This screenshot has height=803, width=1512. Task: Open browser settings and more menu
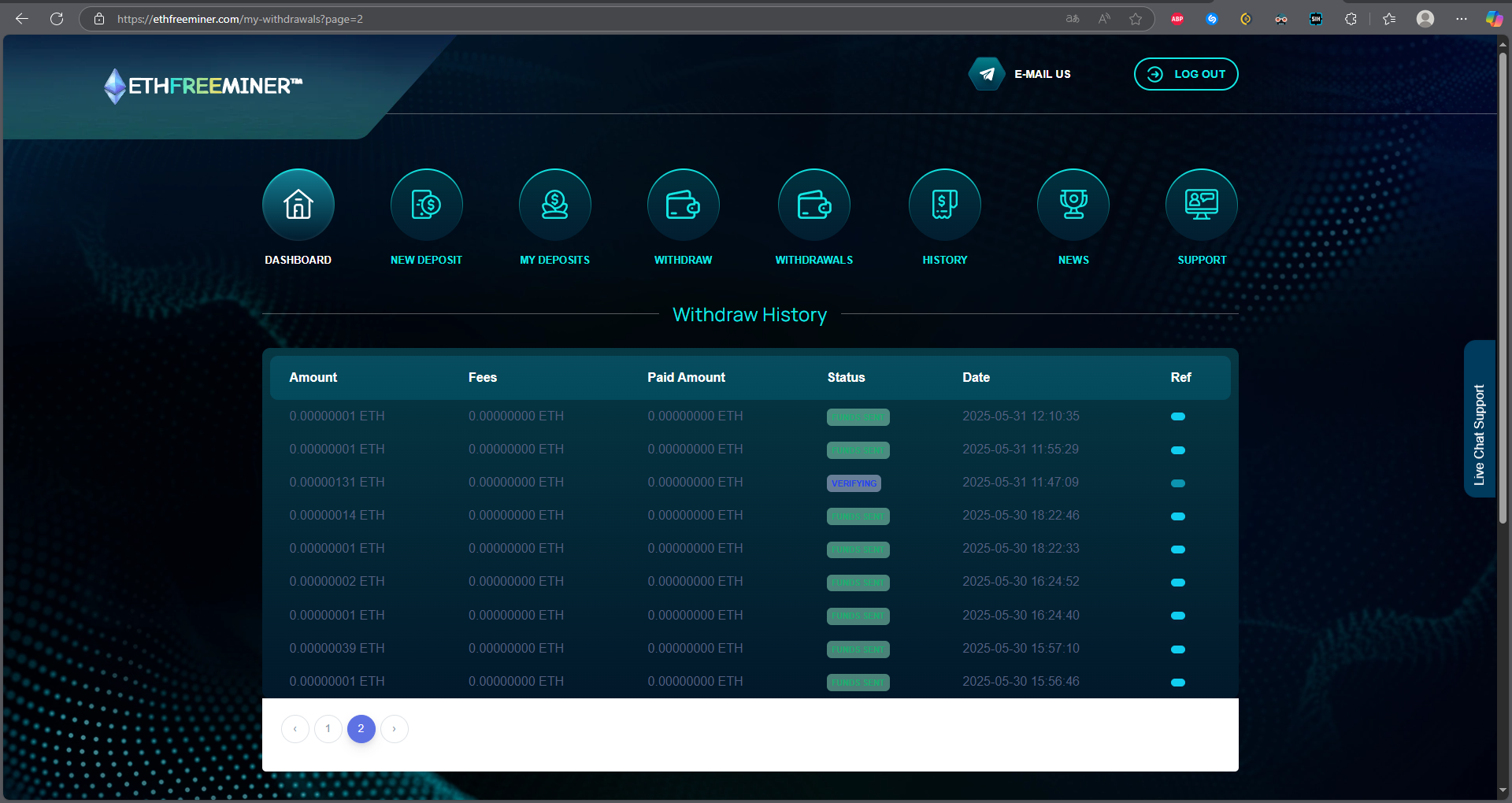pyautogui.click(x=1462, y=19)
